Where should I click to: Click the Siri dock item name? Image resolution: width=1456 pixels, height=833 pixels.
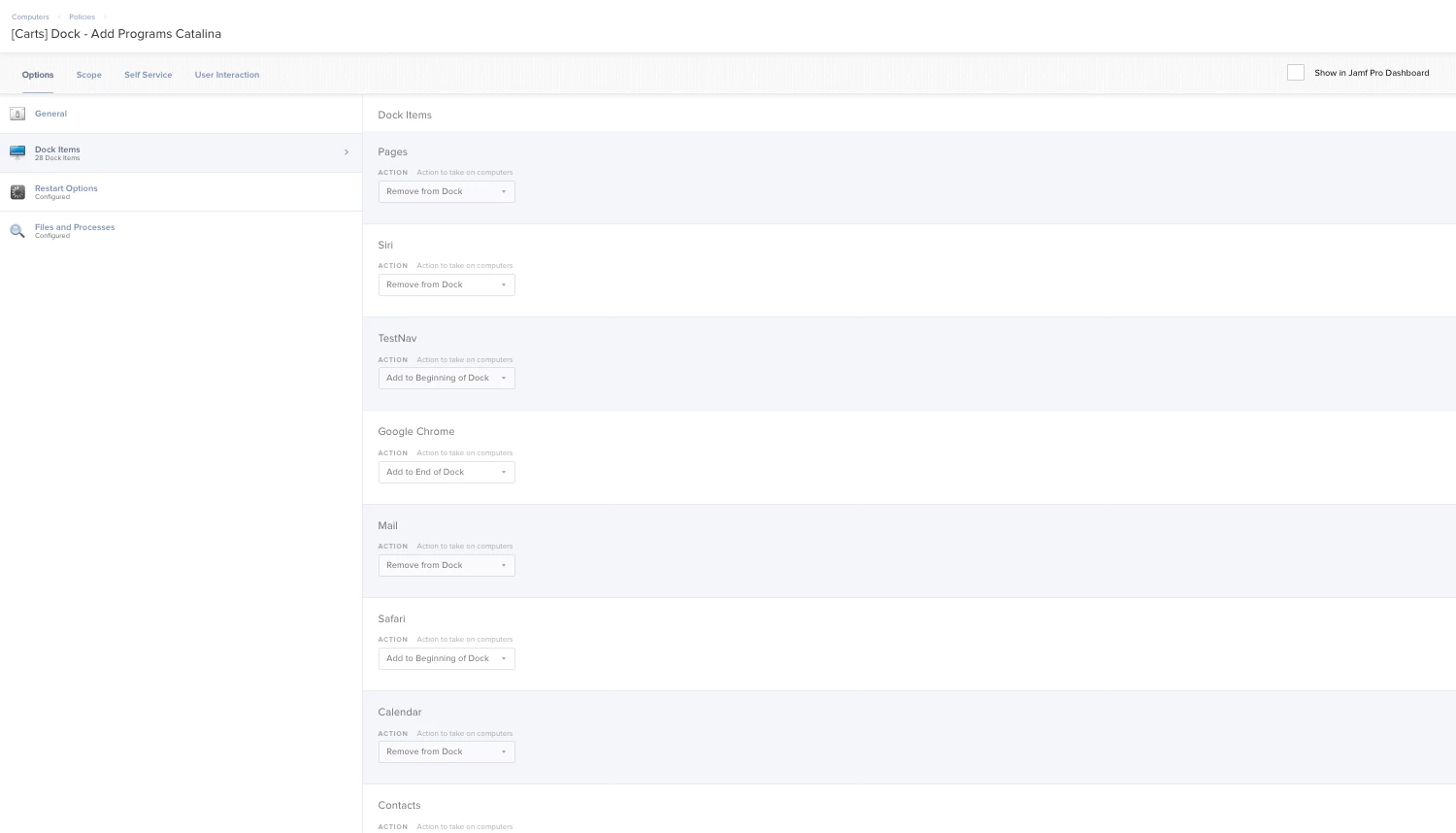pyautogui.click(x=385, y=245)
